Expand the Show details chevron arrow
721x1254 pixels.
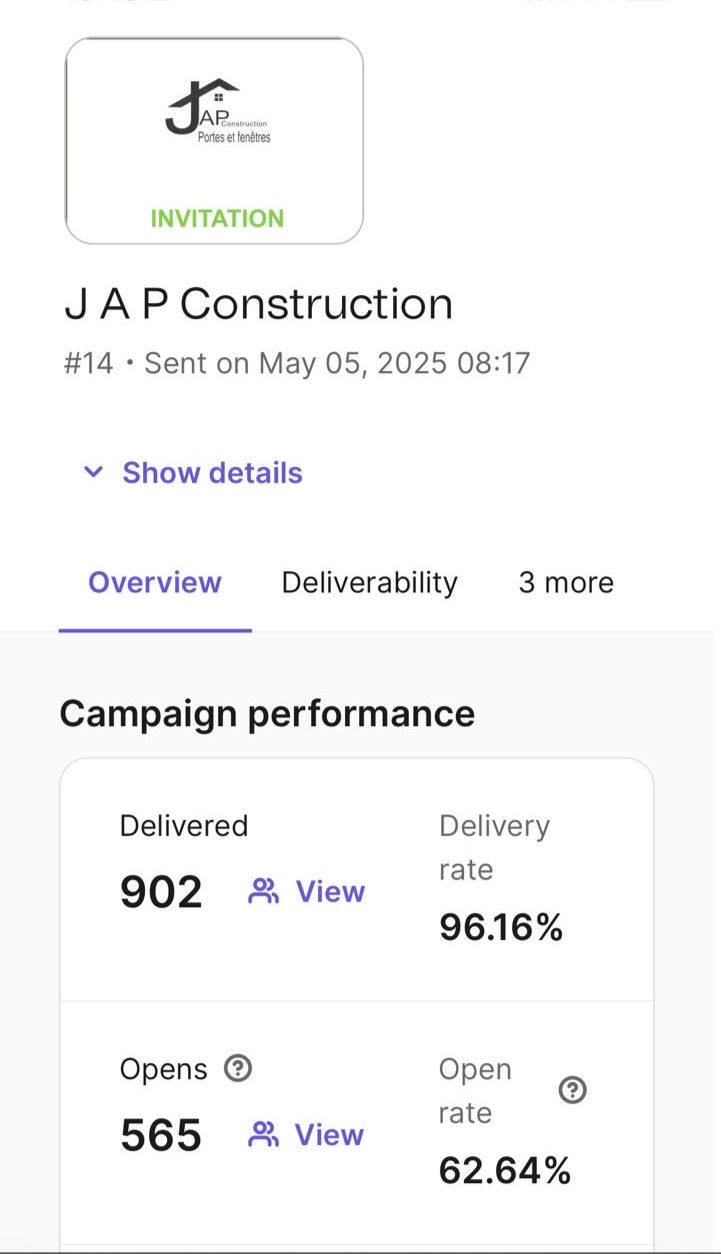93,472
